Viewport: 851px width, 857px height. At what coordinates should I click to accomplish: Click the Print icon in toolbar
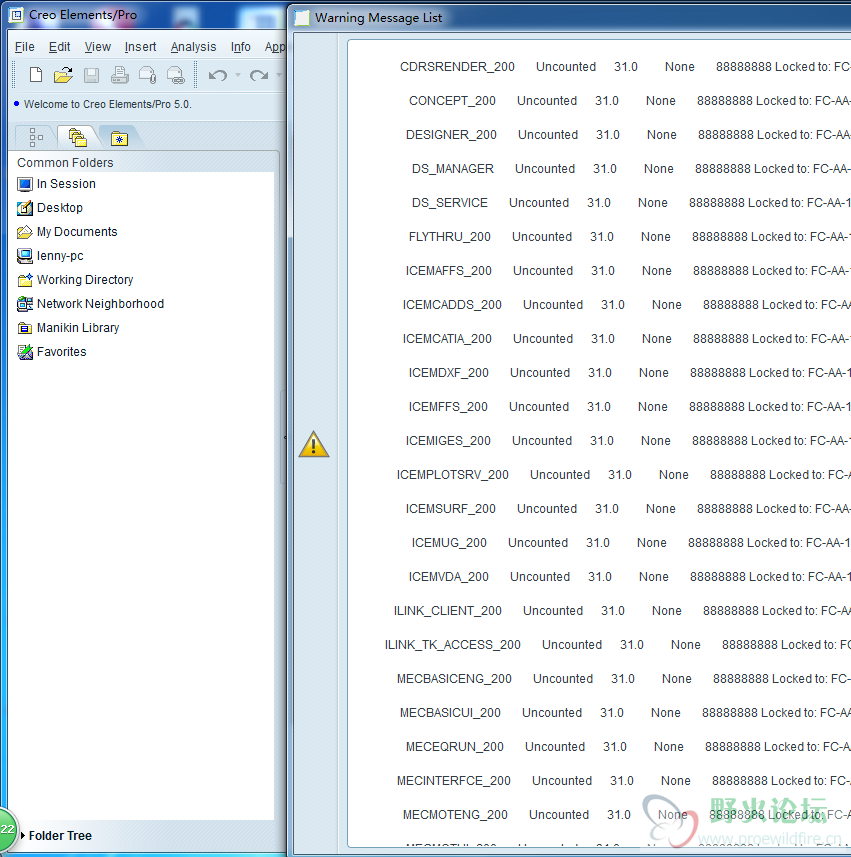[x=120, y=75]
